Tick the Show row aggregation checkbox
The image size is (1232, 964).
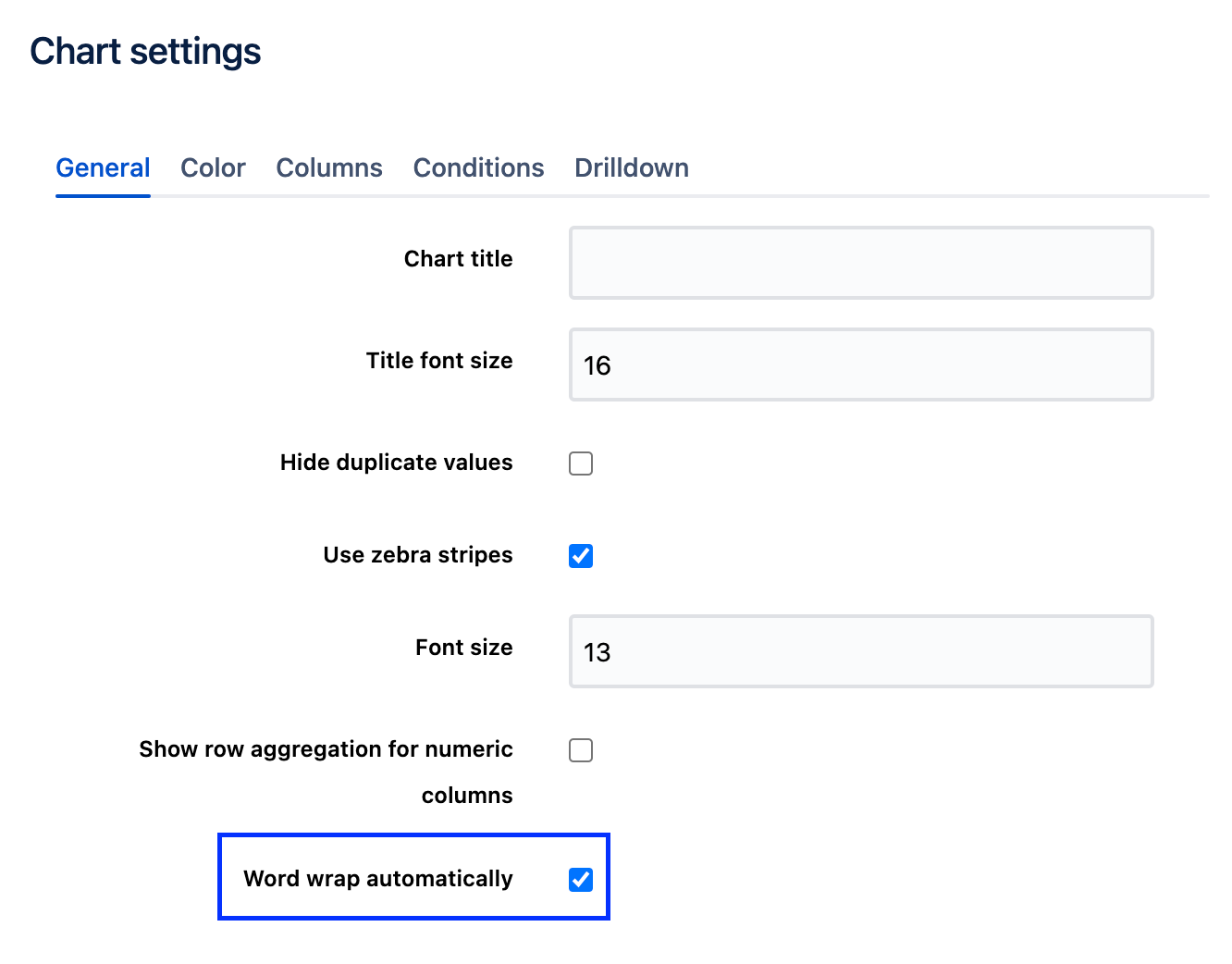point(581,750)
